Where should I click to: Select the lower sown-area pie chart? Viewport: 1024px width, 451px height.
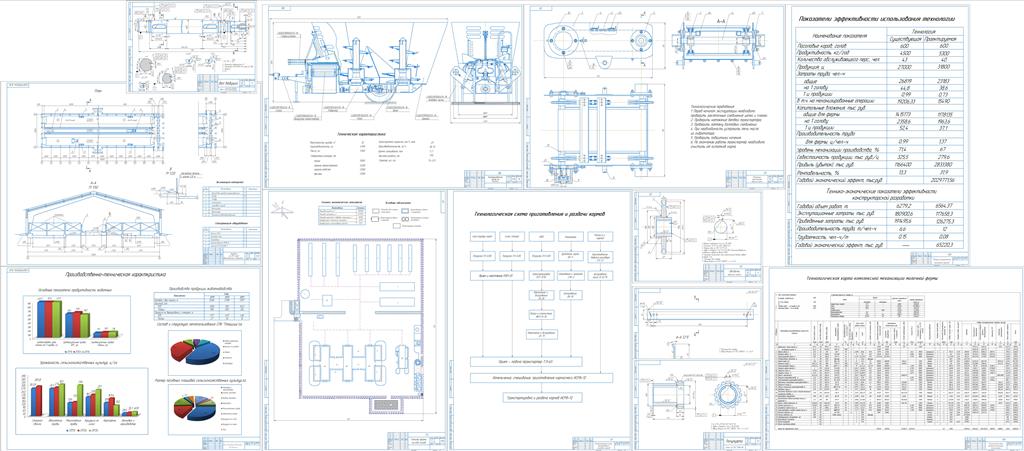204,409
